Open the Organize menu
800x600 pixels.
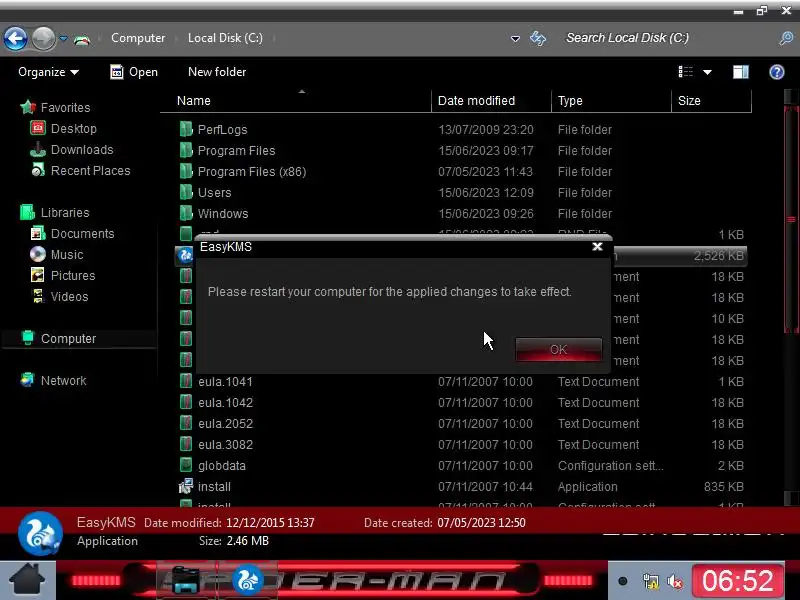tap(48, 72)
